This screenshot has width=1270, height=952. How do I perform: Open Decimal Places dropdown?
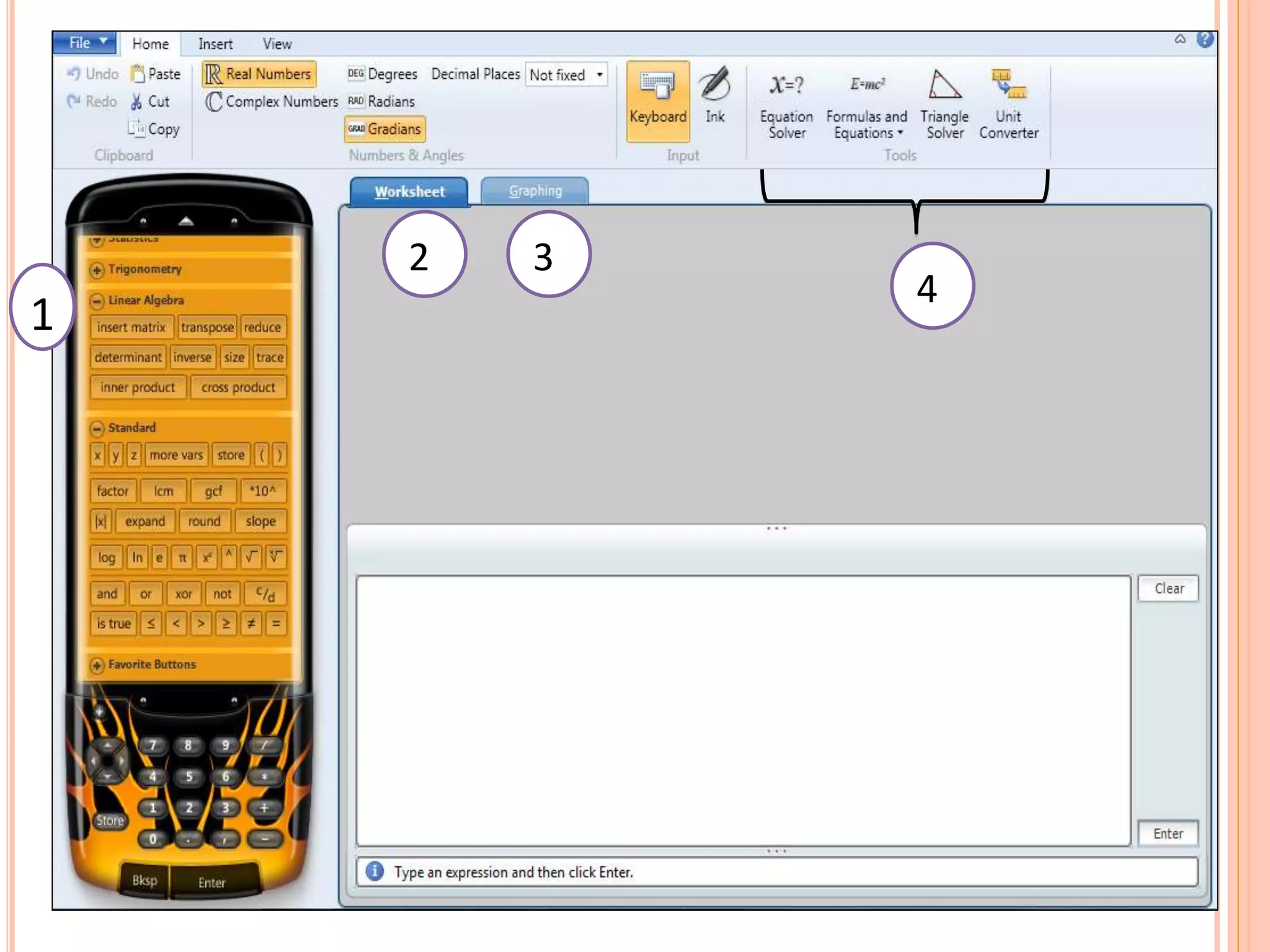tap(599, 75)
